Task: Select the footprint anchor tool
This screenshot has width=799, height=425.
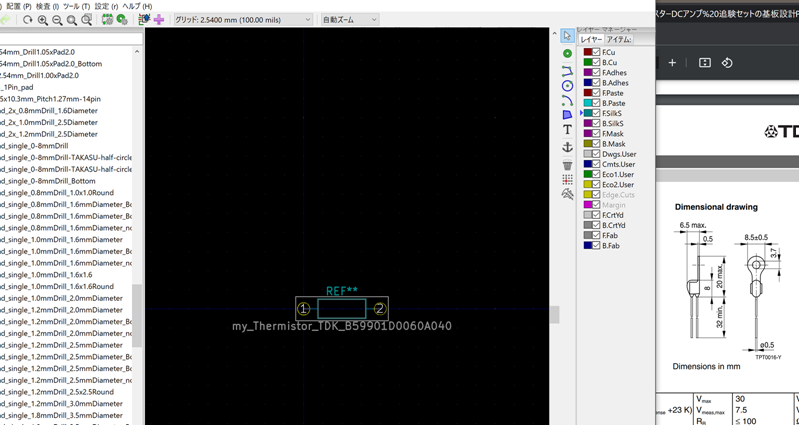Action: pyautogui.click(x=567, y=147)
